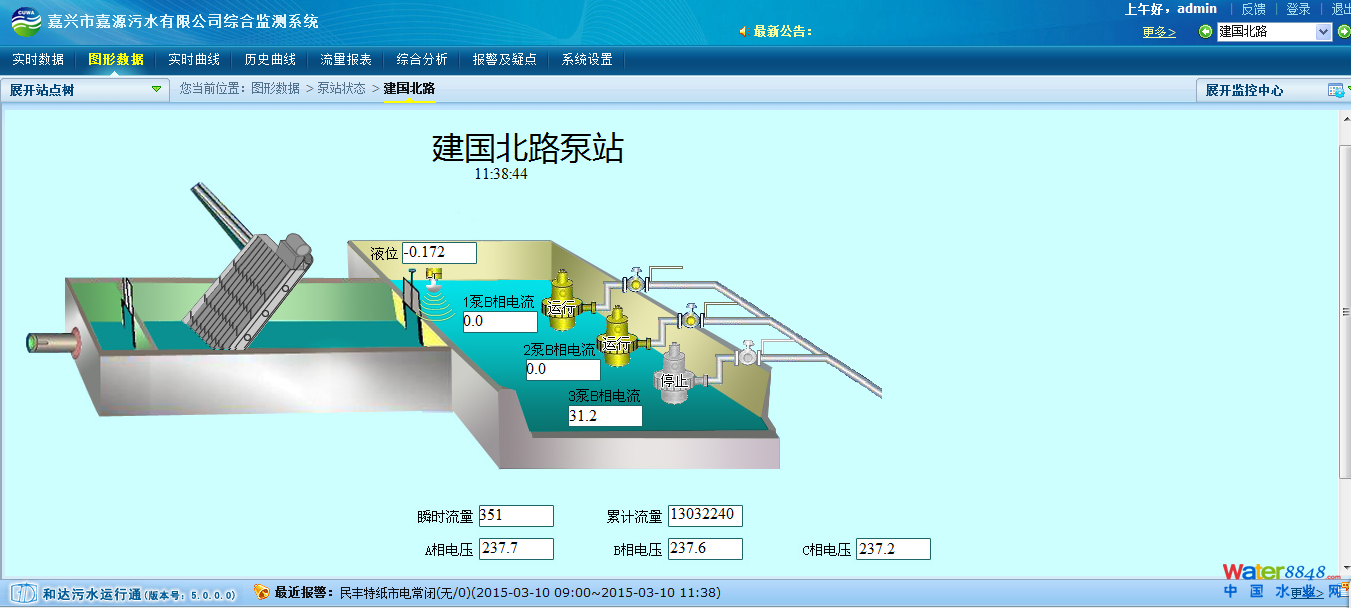This screenshot has width=1351, height=608.
Task: Click the 反馈 feedback link
Action: point(1253,9)
